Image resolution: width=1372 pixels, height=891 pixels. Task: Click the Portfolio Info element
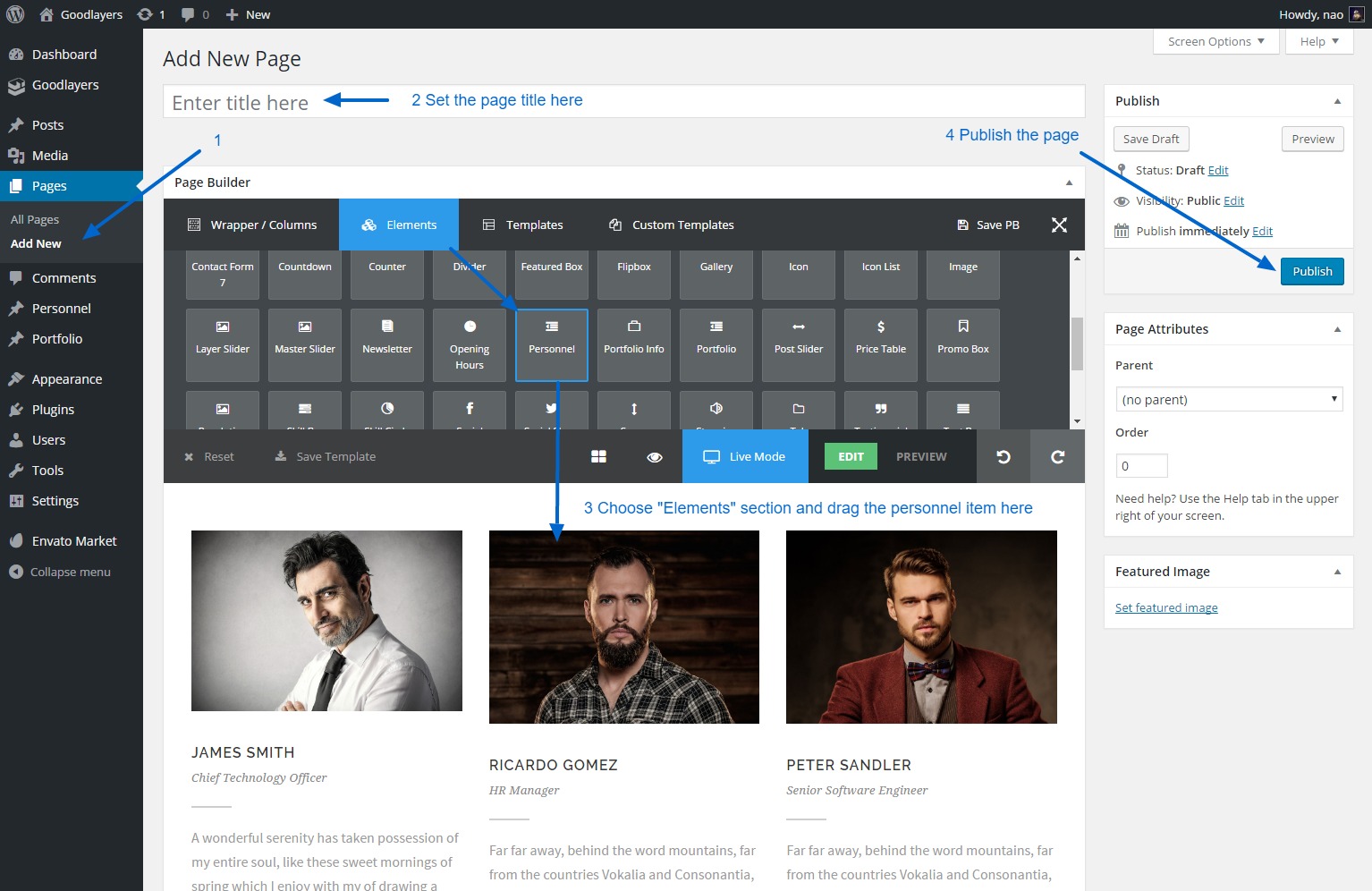click(x=634, y=345)
